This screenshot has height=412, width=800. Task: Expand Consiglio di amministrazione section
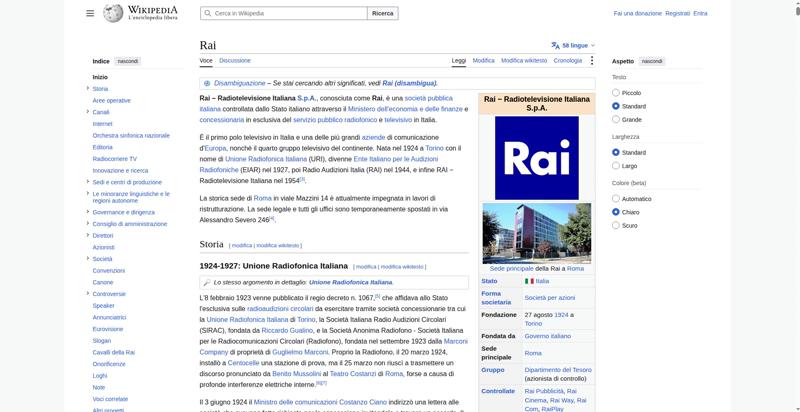click(88, 223)
